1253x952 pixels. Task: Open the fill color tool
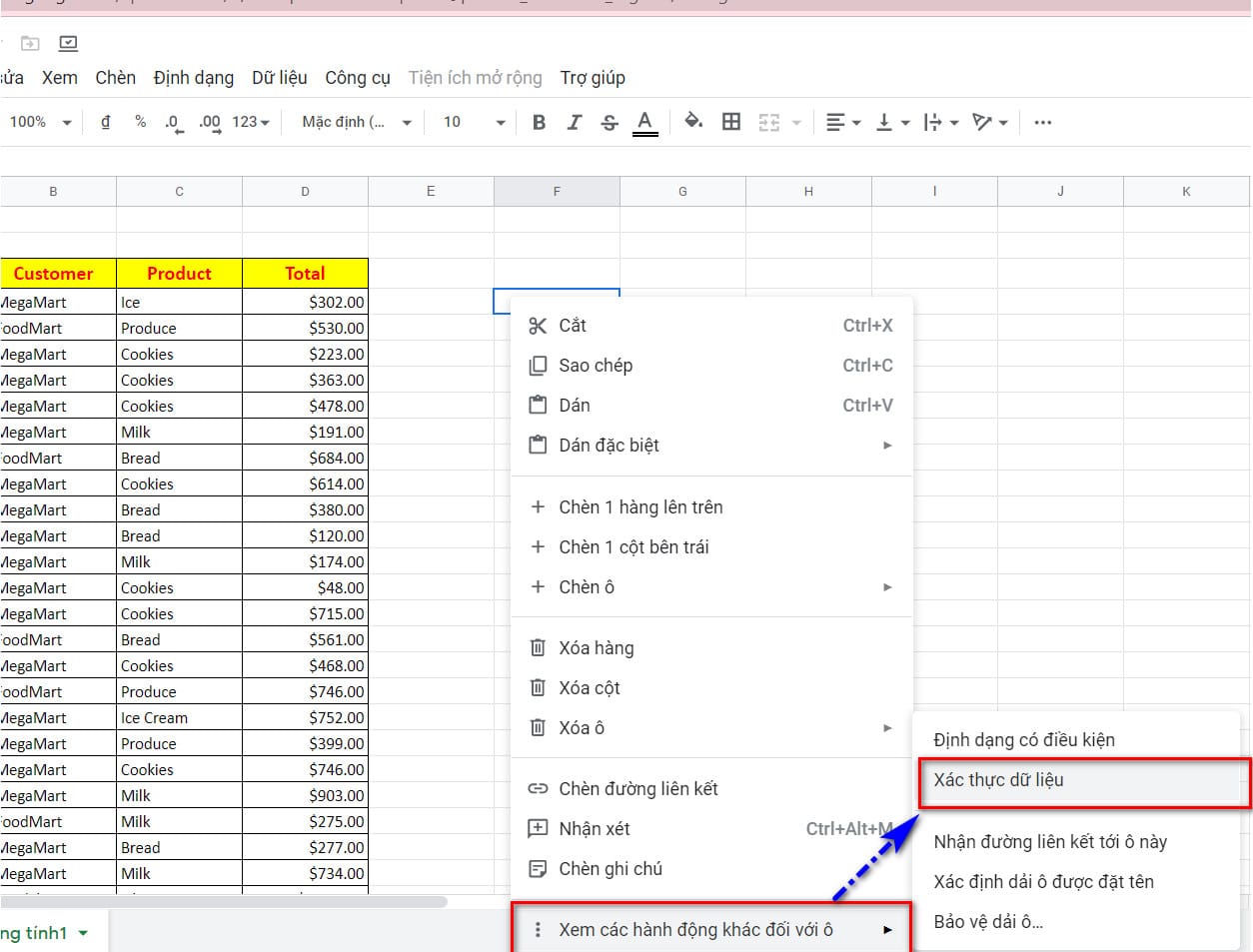click(x=693, y=121)
